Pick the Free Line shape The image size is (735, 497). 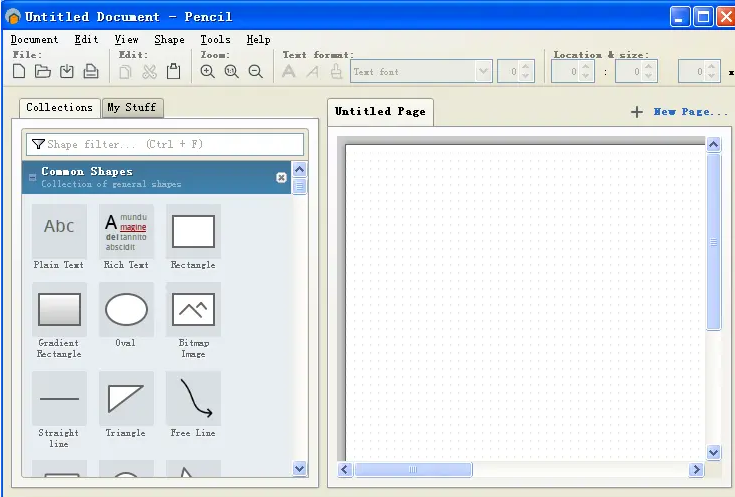click(x=193, y=399)
